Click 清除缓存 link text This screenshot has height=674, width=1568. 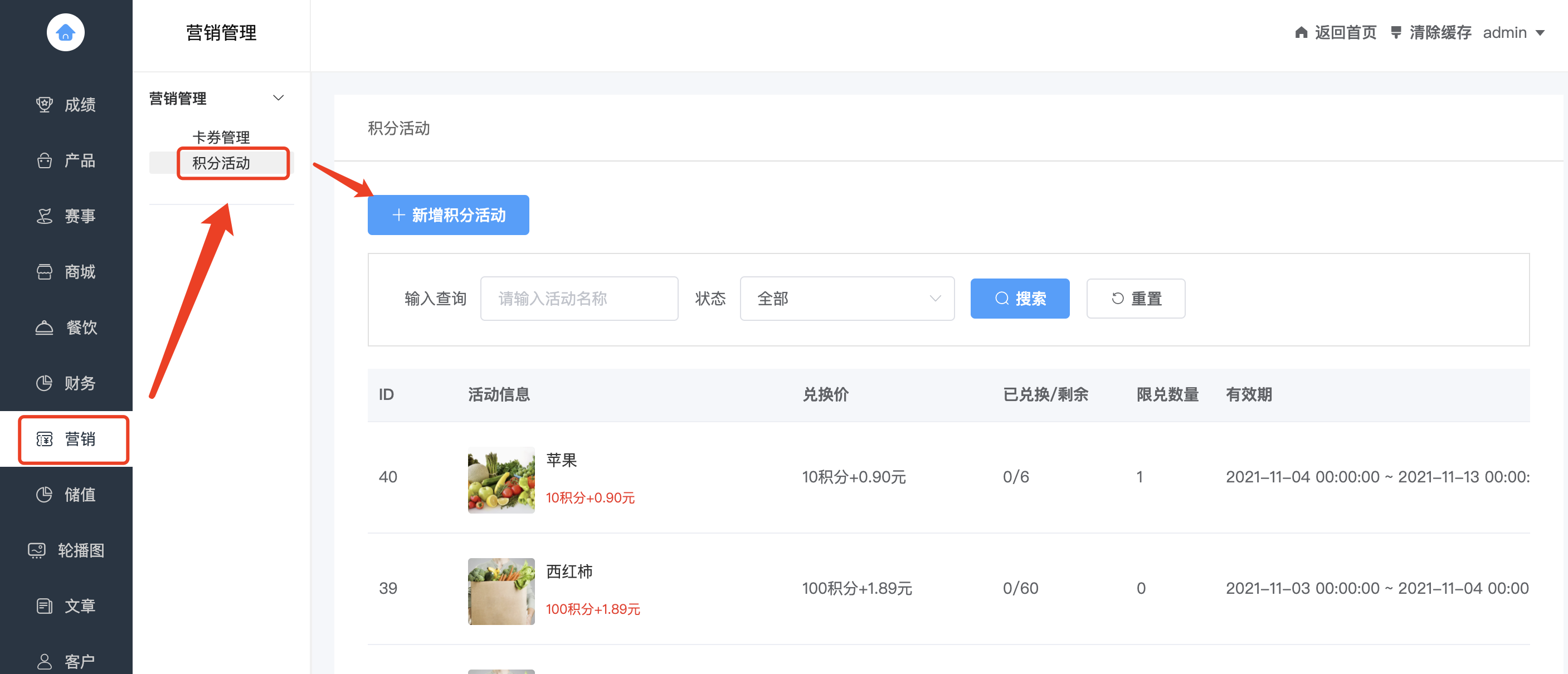click(x=1440, y=32)
